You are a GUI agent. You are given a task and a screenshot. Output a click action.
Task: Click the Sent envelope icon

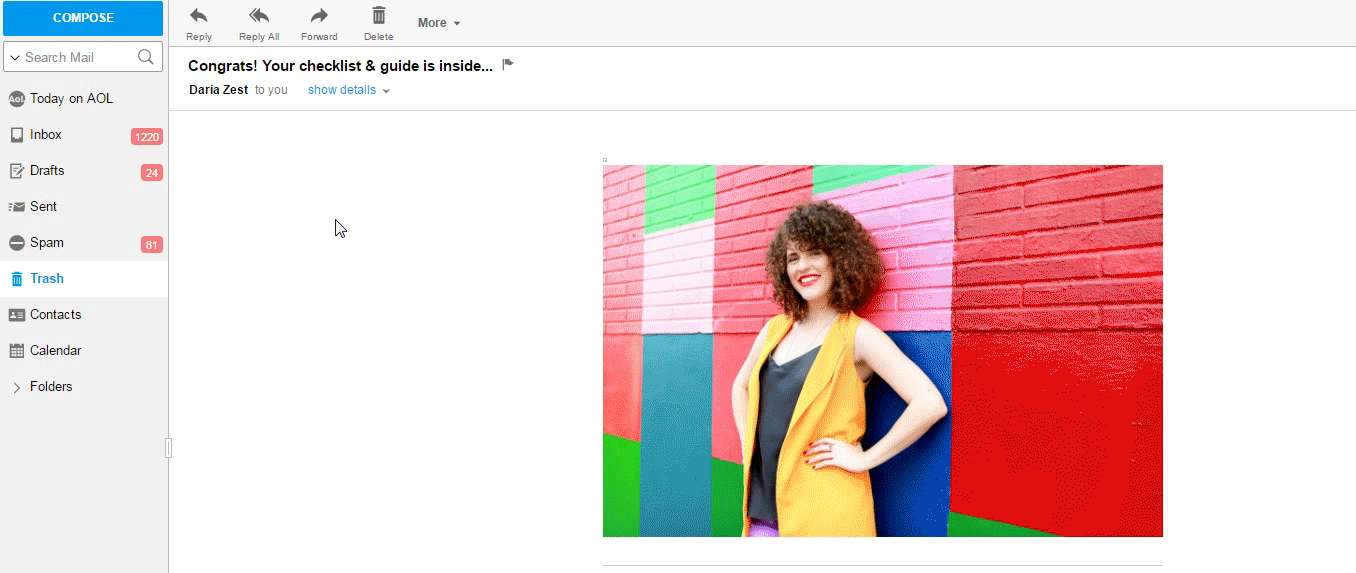click(17, 207)
